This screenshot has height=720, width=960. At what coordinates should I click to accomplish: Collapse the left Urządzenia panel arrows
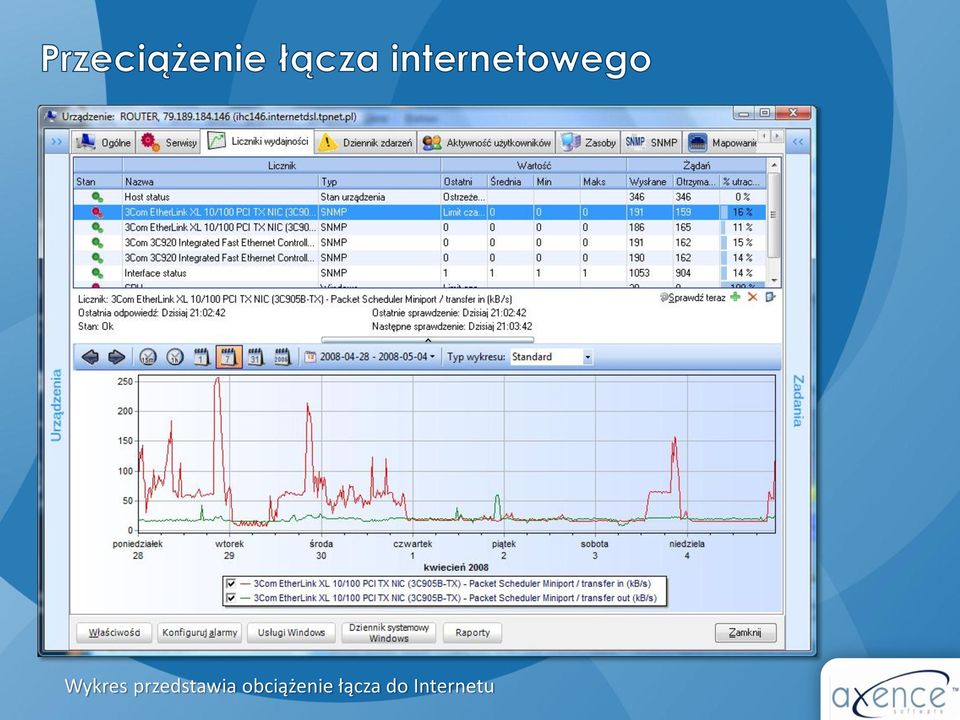(57, 142)
